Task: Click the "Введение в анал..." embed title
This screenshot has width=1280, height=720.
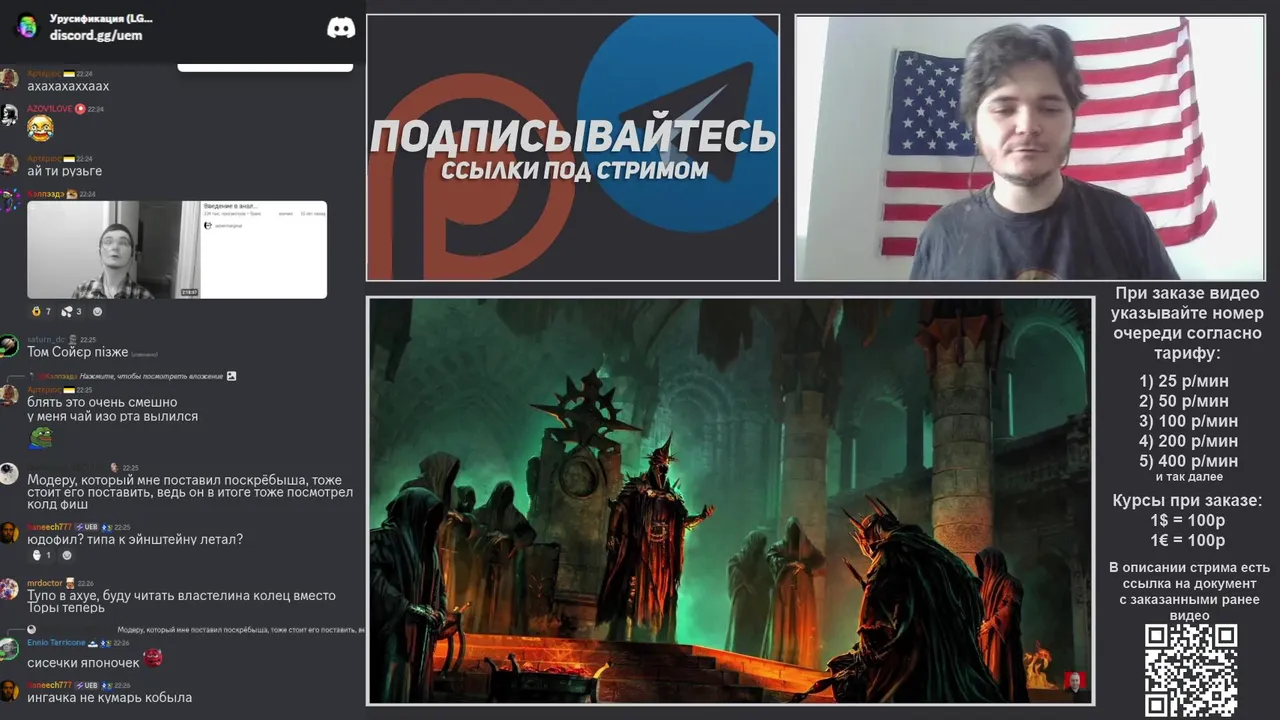Action: [x=232, y=207]
